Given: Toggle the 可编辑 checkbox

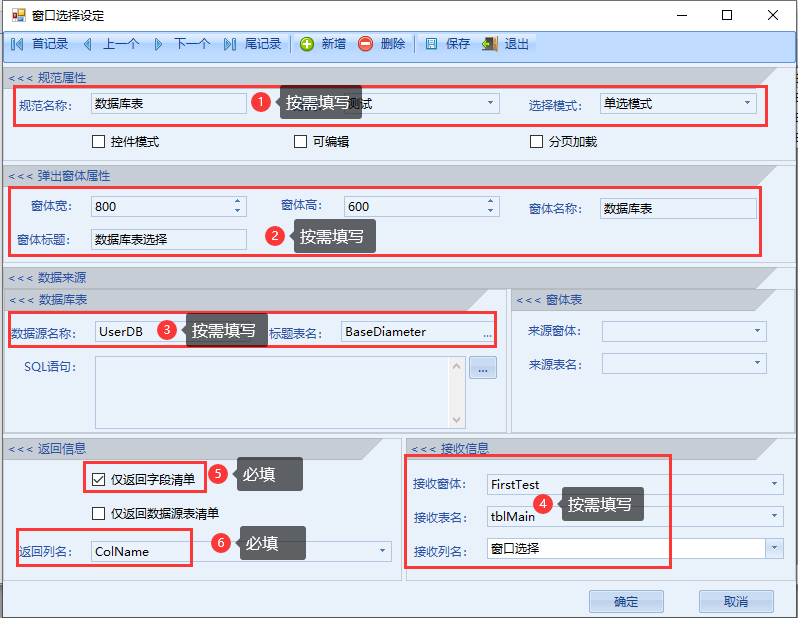Looking at the screenshot, I should pos(300,142).
